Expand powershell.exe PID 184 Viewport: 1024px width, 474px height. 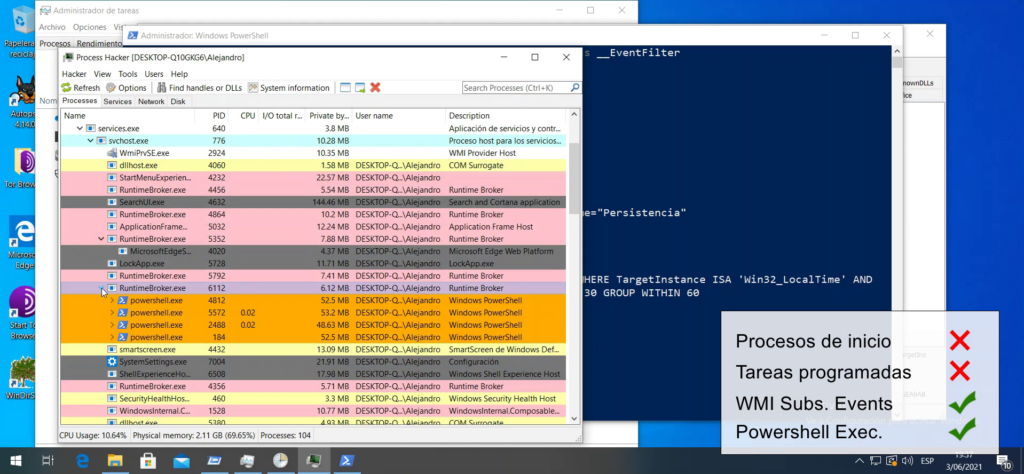(112, 338)
